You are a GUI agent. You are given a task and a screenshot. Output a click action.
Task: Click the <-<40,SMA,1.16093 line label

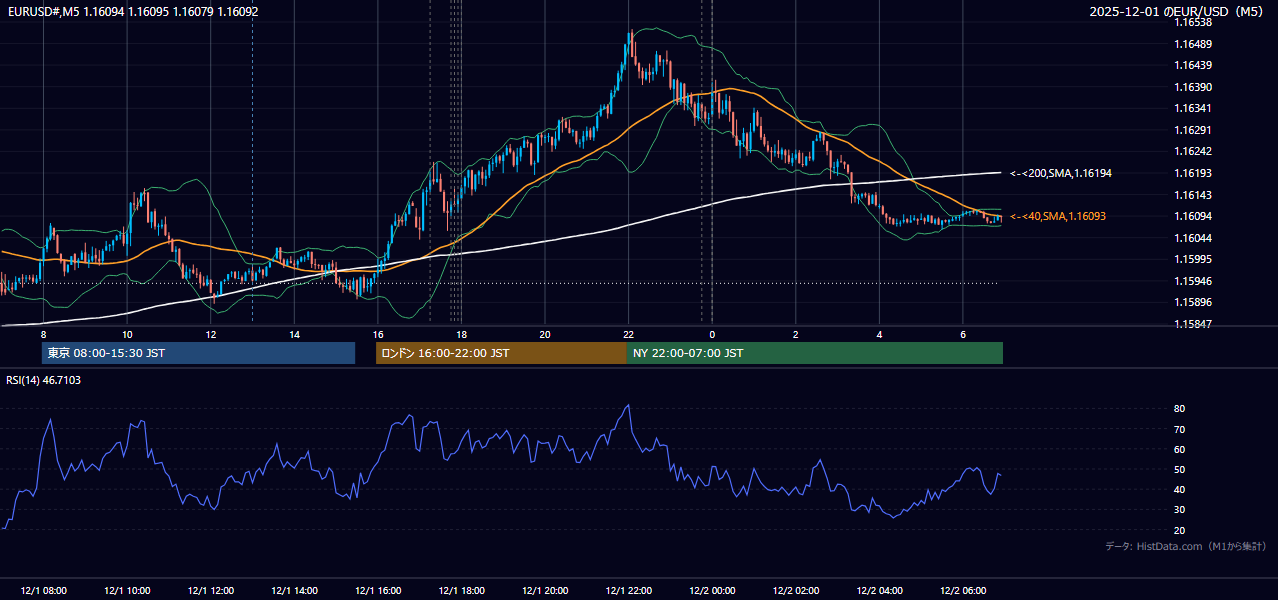[x=1058, y=216]
